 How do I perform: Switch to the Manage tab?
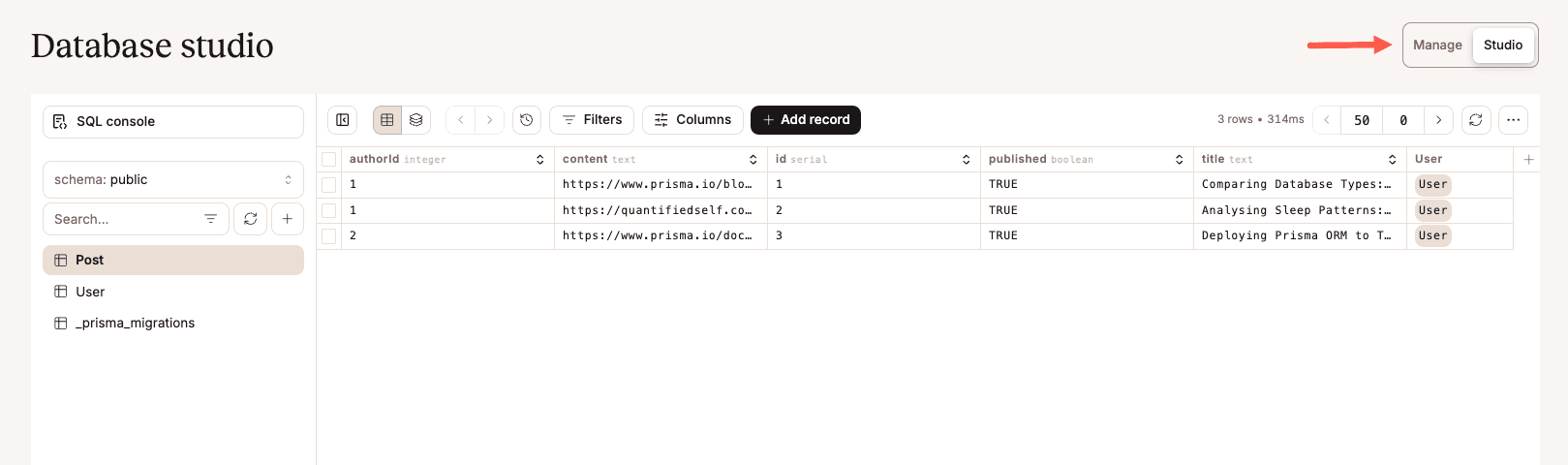pos(1437,46)
